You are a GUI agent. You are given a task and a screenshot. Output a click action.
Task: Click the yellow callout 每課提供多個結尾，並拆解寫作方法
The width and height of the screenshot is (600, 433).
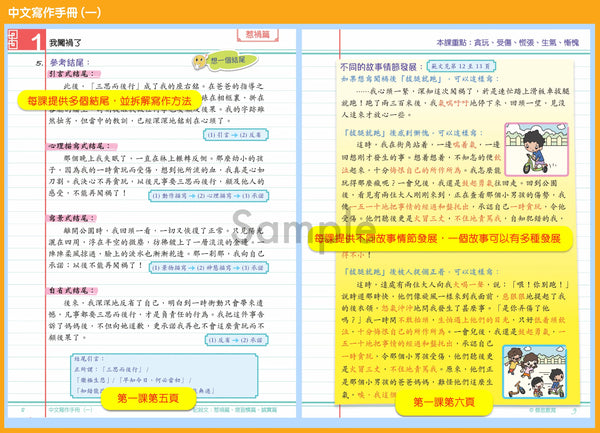(109, 101)
